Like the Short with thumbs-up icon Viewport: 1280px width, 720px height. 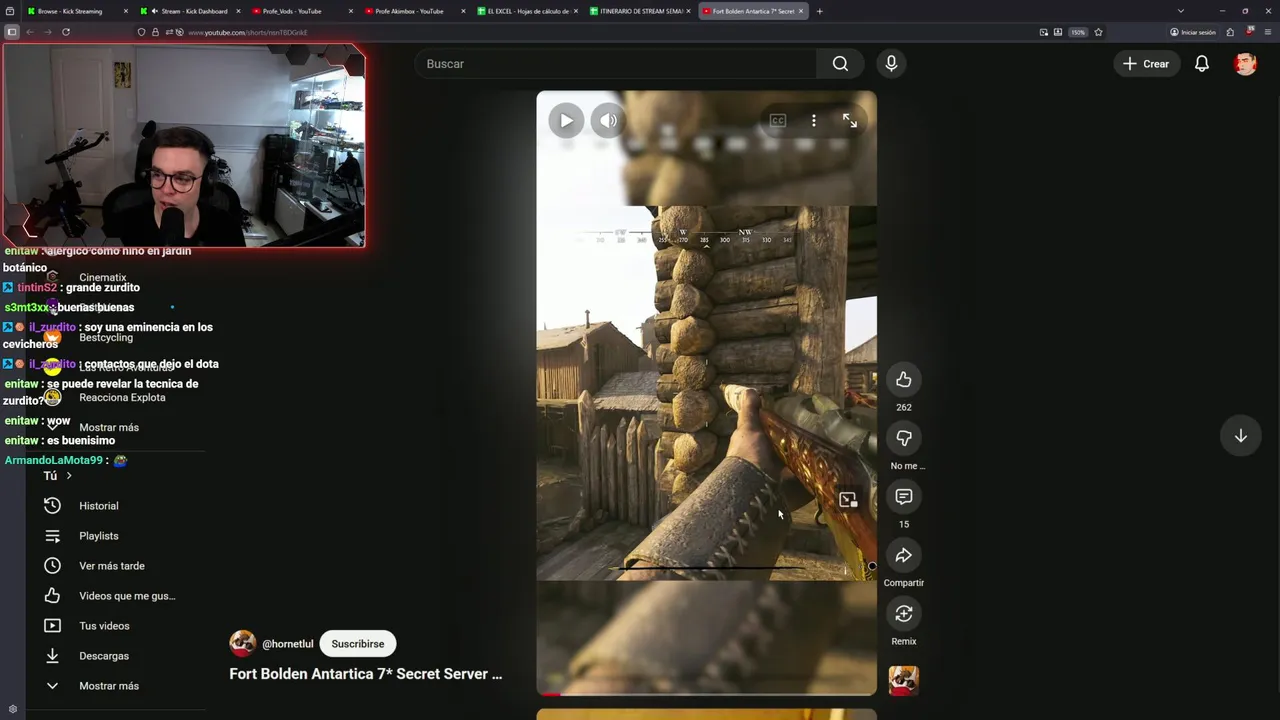(904, 379)
